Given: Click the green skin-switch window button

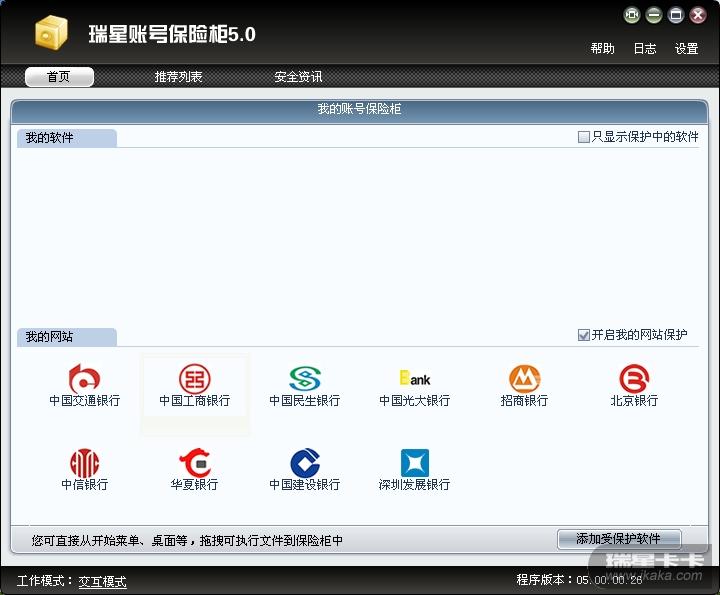Looking at the screenshot, I should [x=632, y=15].
